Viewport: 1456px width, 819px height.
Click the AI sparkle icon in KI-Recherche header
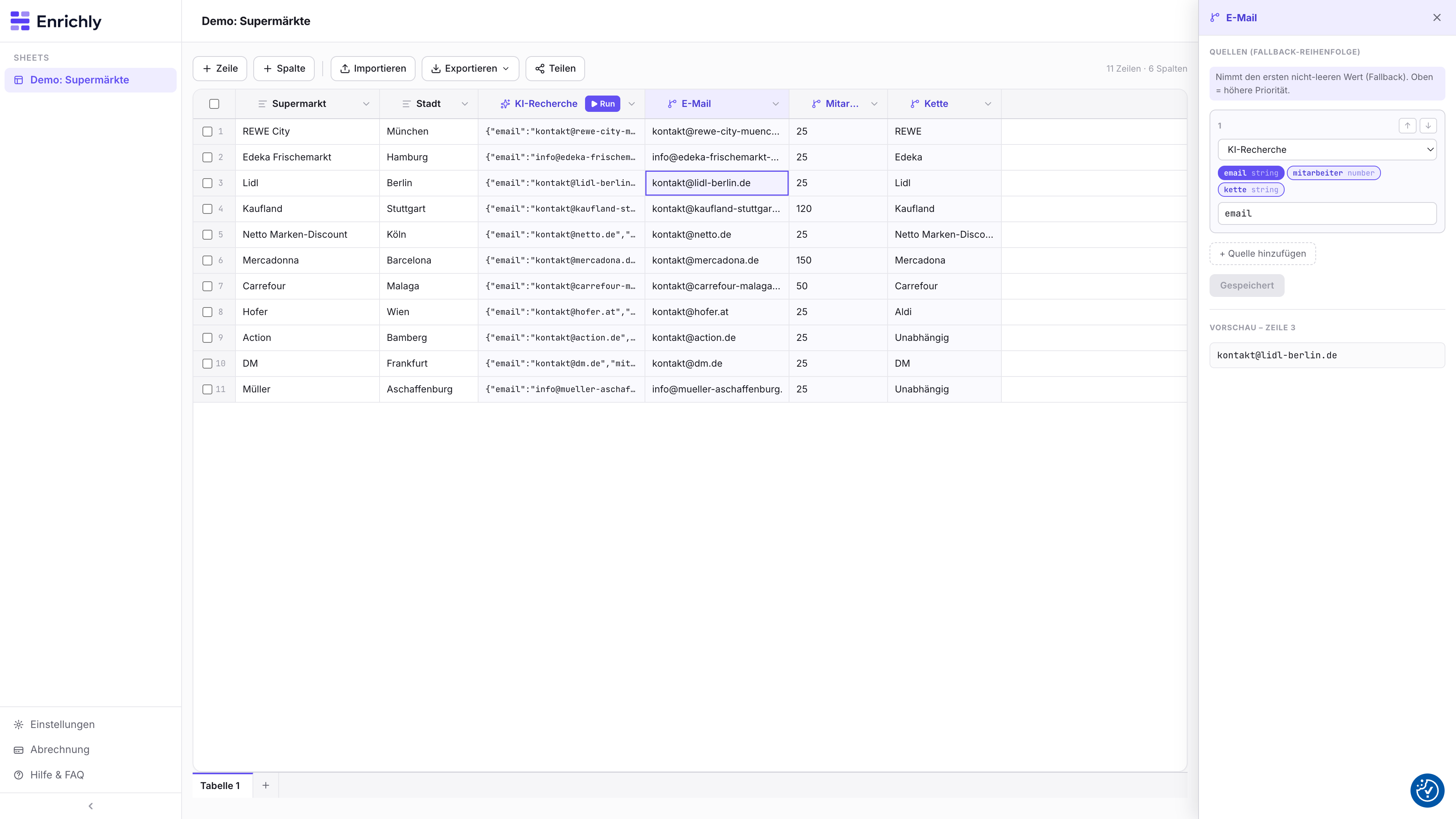505,104
